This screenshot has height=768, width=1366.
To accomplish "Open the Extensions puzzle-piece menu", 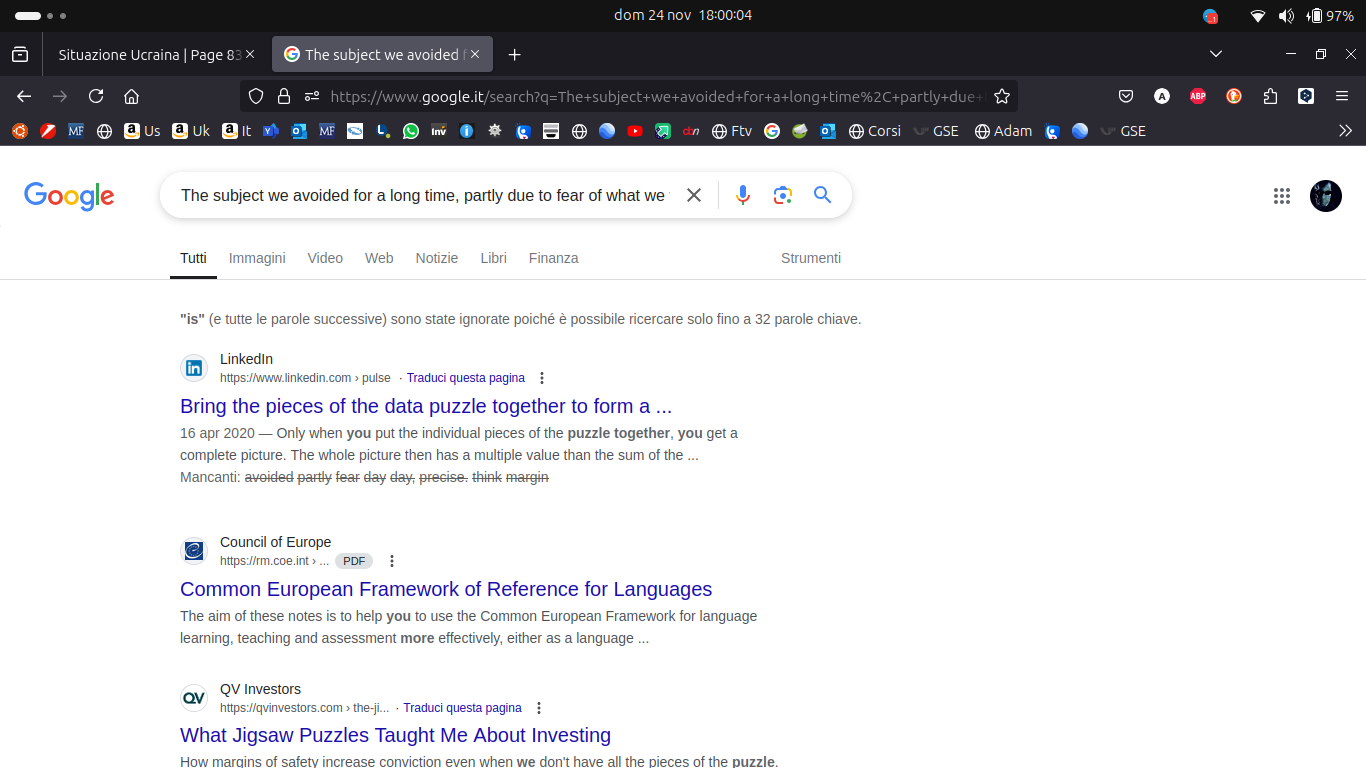I will point(1270,96).
